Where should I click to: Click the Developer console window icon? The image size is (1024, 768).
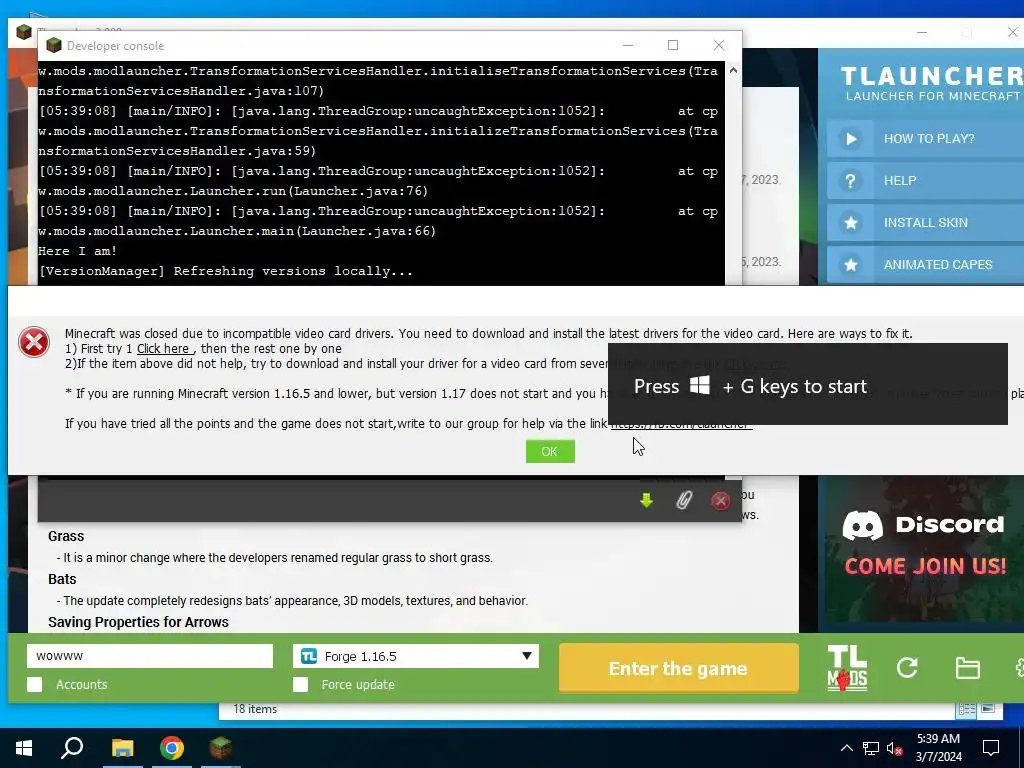pyautogui.click(x=54, y=45)
